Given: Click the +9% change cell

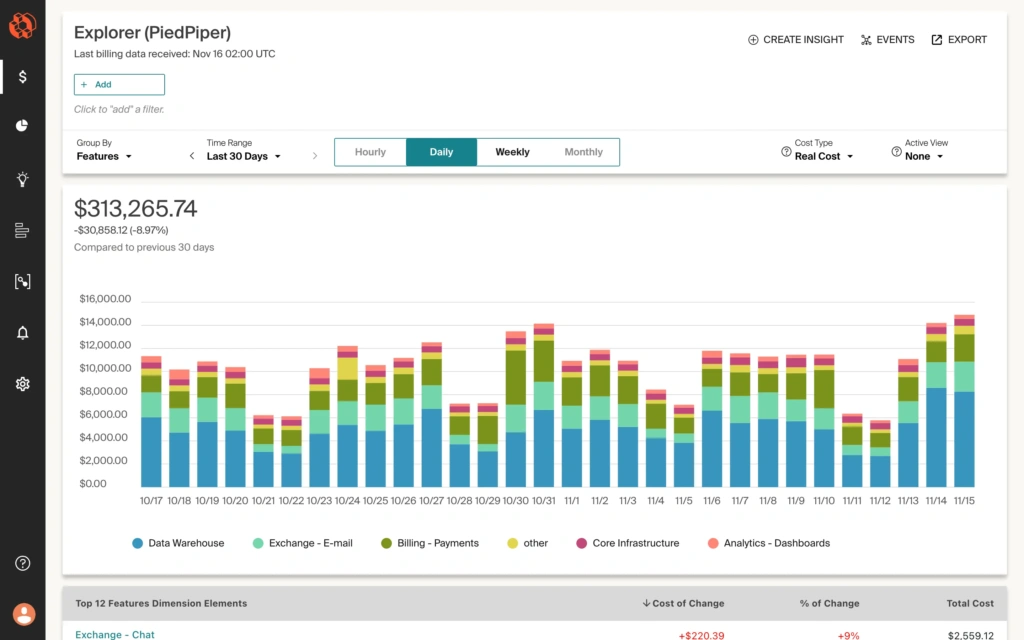Looking at the screenshot, I should coord(848,635).
